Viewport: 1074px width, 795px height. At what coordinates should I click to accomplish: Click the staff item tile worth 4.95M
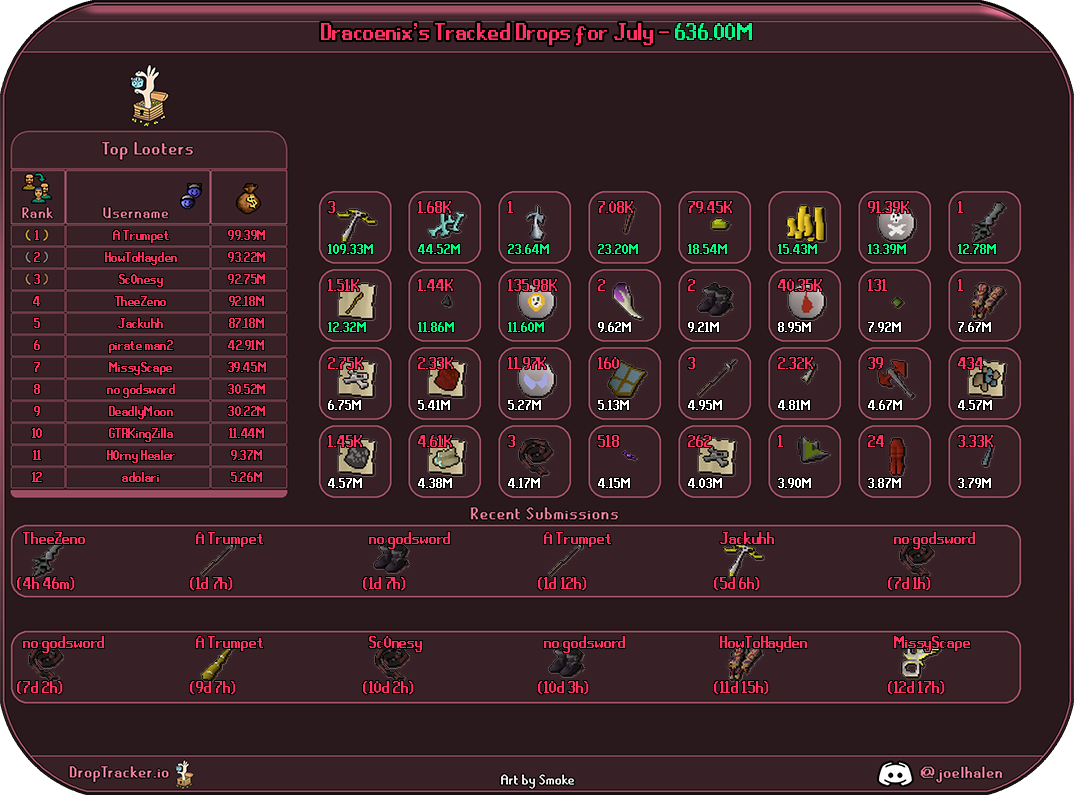click(x=714, y=383)
